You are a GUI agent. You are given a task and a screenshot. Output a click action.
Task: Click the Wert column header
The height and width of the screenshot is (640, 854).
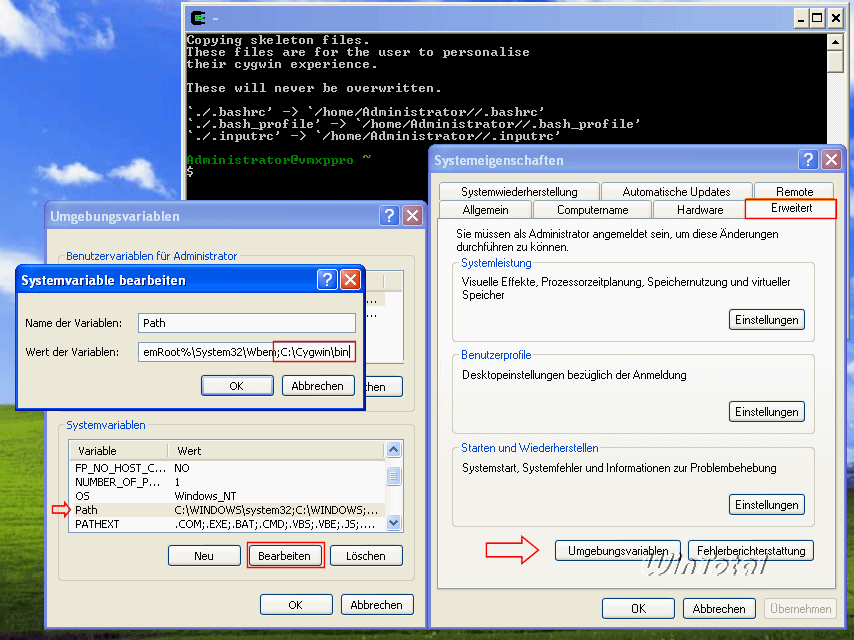[277, 450]
